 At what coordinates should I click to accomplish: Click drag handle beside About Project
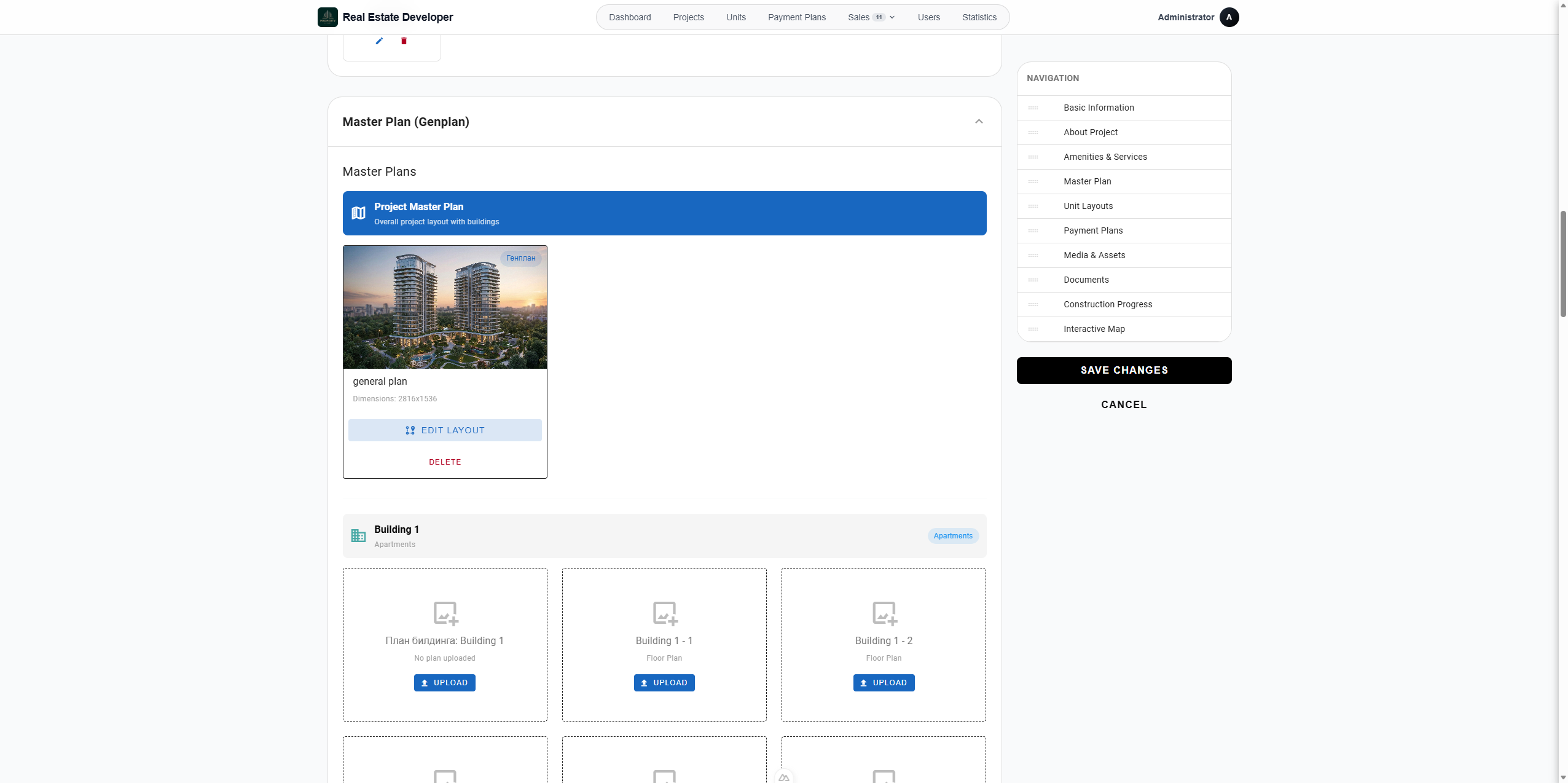click(1033, 133)
